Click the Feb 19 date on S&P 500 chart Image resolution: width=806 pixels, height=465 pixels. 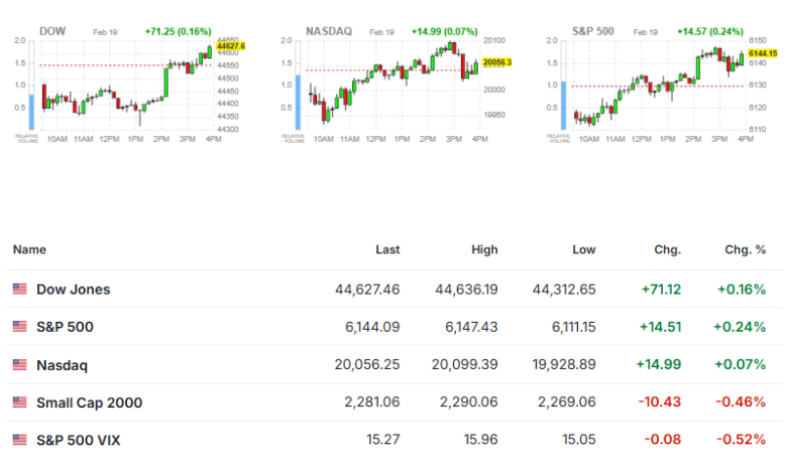tap(645, 32)
